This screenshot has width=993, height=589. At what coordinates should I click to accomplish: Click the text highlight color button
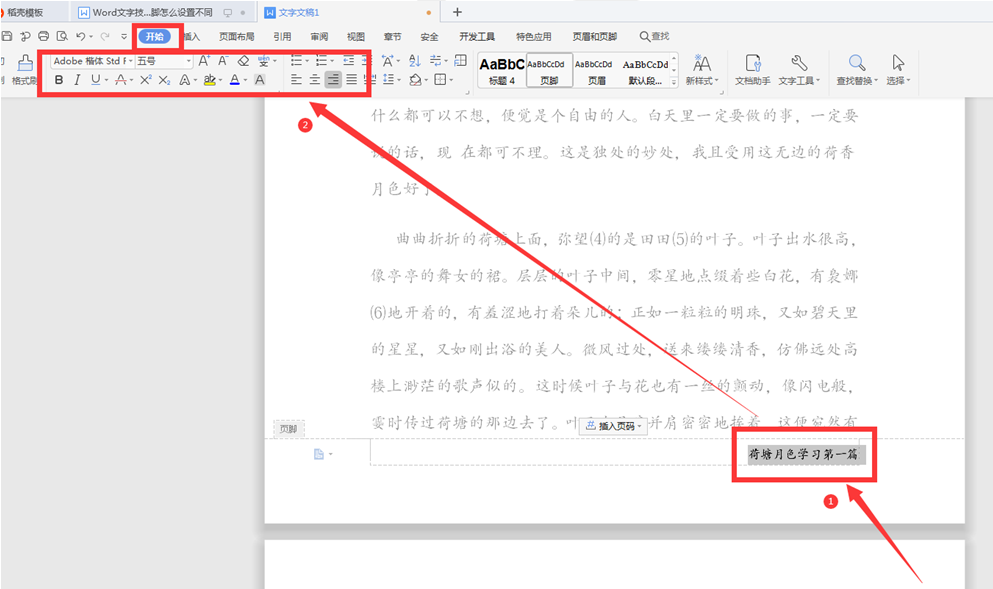[210, 80]
